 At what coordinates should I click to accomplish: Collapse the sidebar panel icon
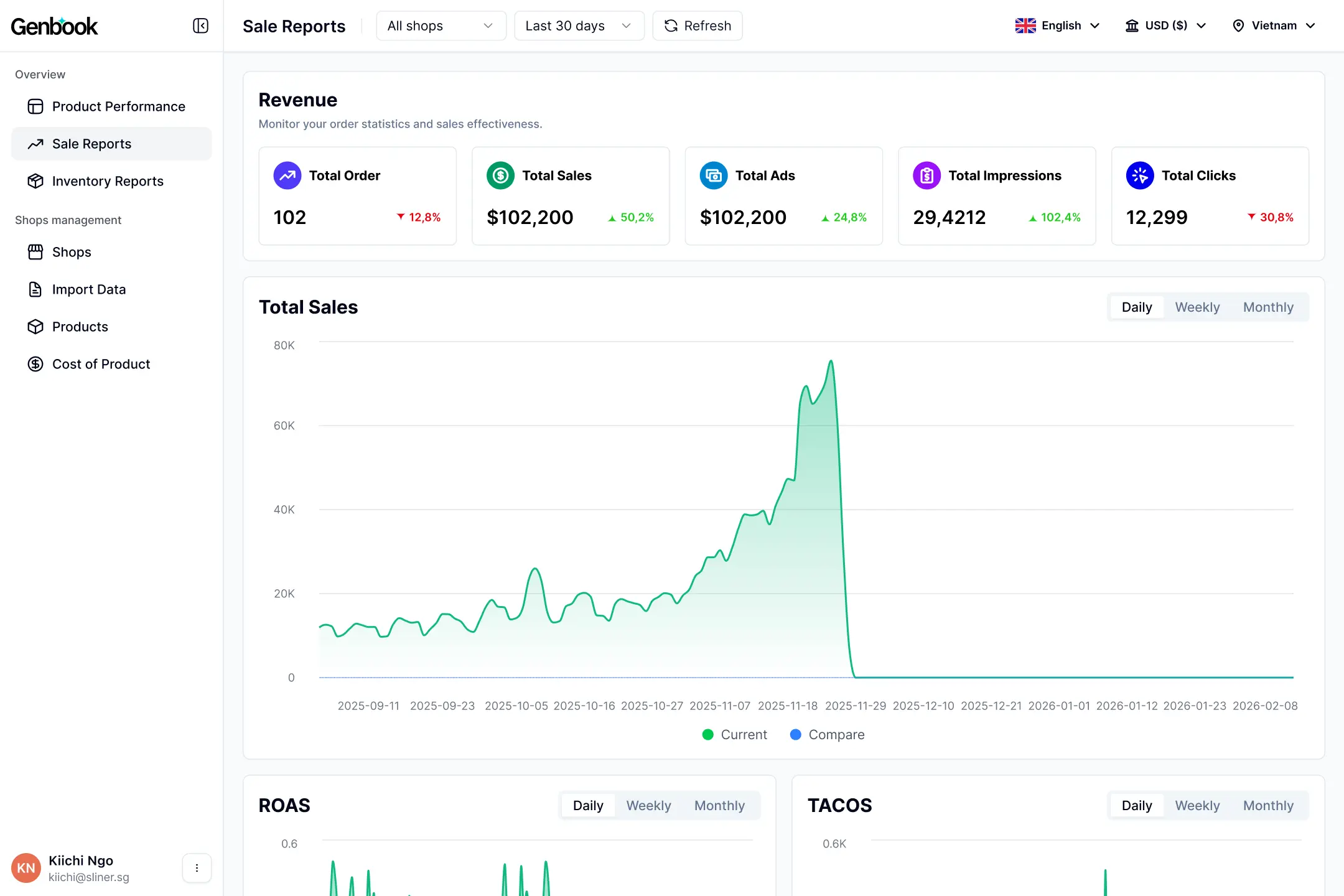tap(200, 26)
